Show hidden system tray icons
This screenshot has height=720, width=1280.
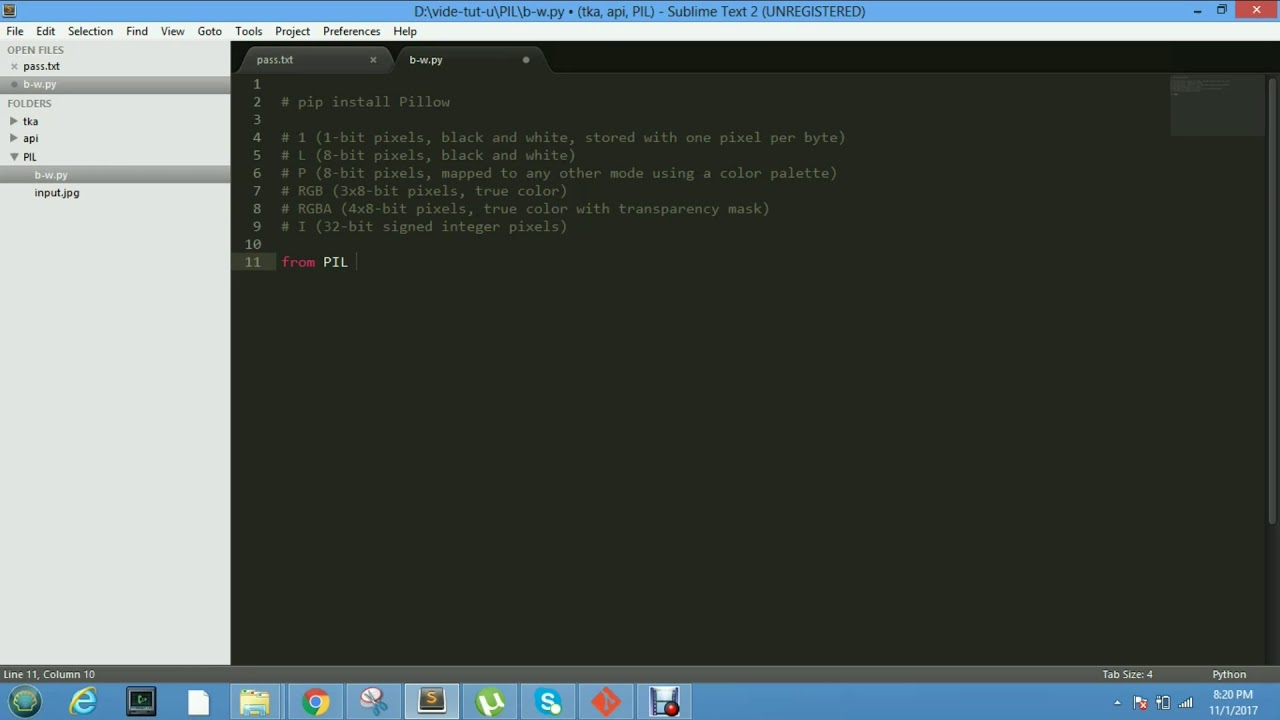(1117, 703)
